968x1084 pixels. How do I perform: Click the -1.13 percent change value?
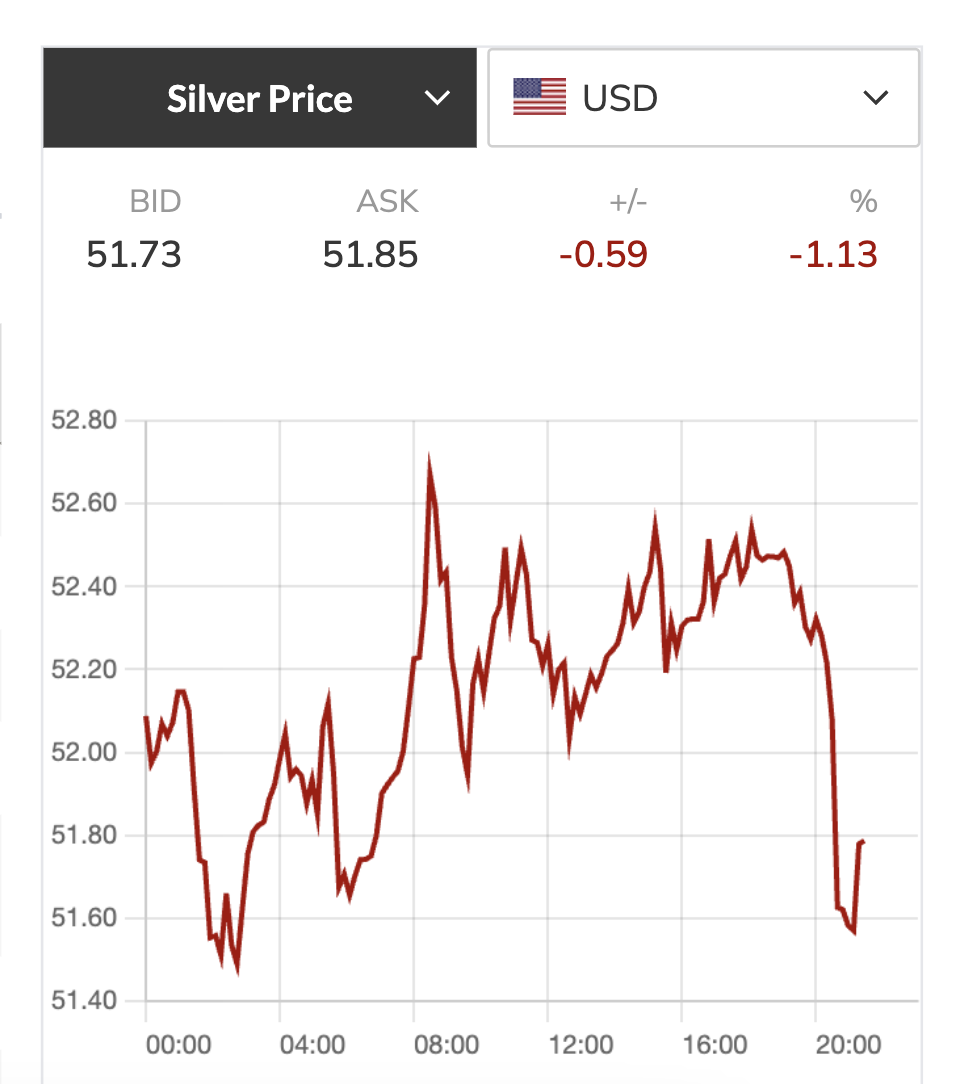click(x=833, y=255)
